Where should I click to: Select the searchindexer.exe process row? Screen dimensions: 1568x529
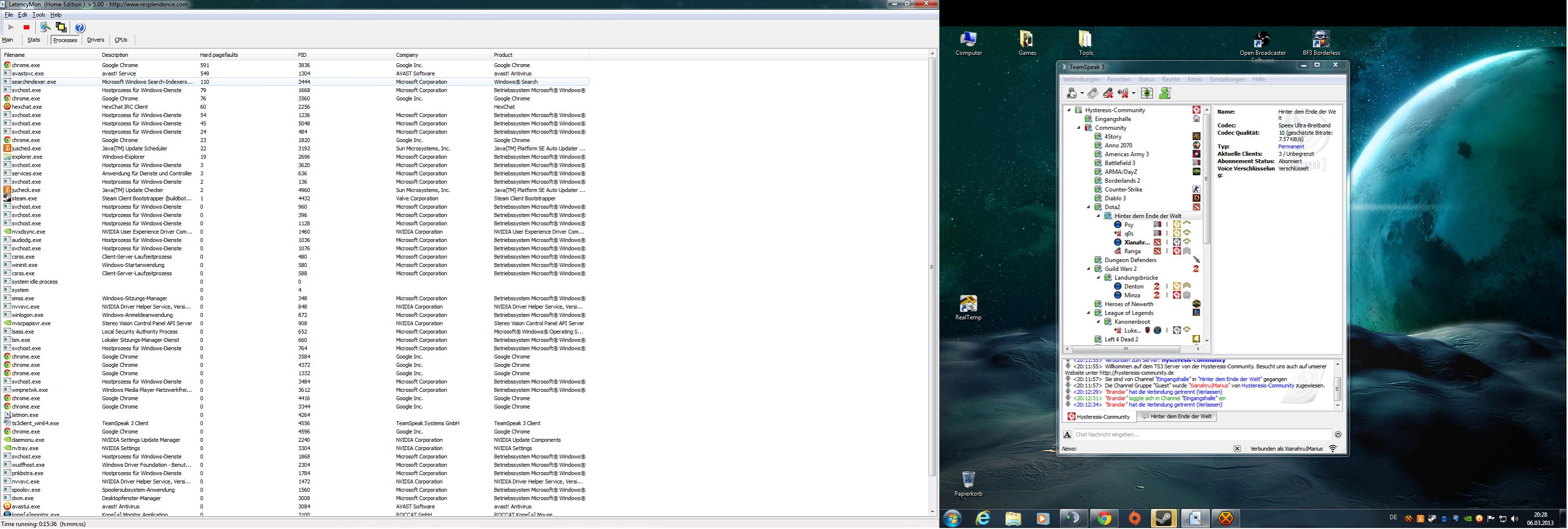[x=295, y=81]
